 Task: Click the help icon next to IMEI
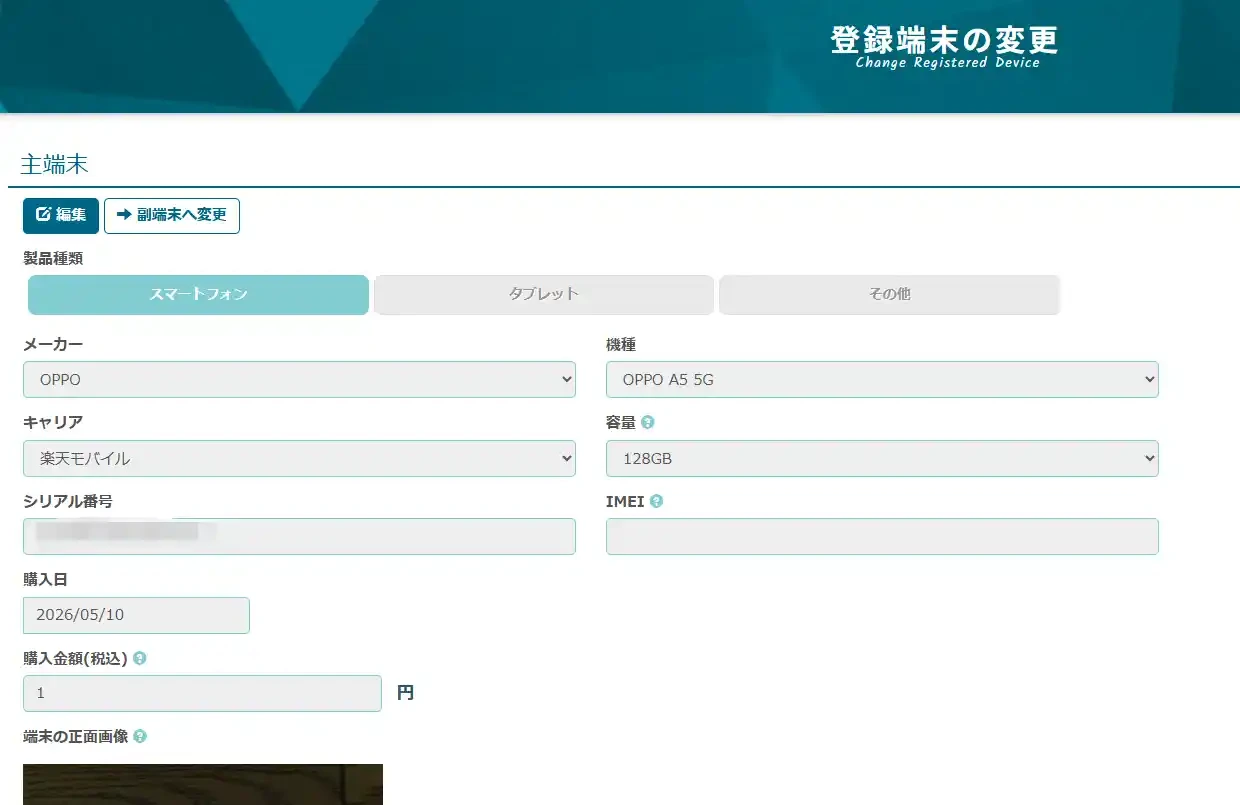[x=656, y=501]
